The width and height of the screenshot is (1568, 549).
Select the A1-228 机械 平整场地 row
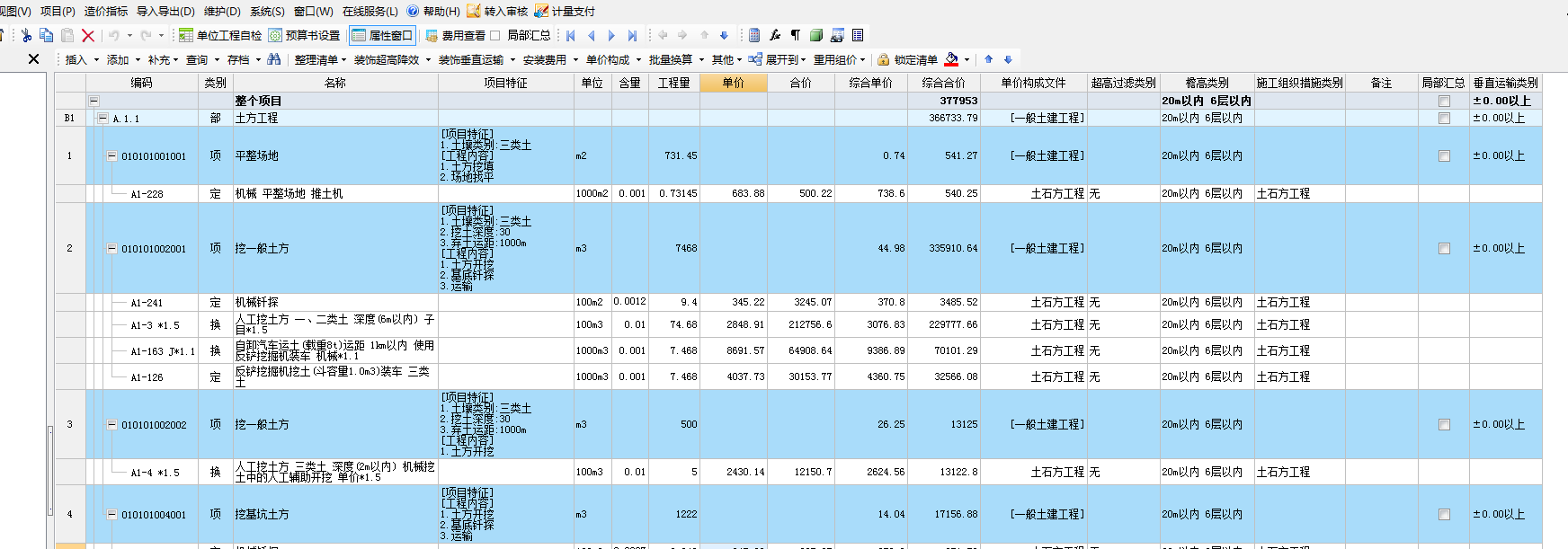tap(798, 193)
